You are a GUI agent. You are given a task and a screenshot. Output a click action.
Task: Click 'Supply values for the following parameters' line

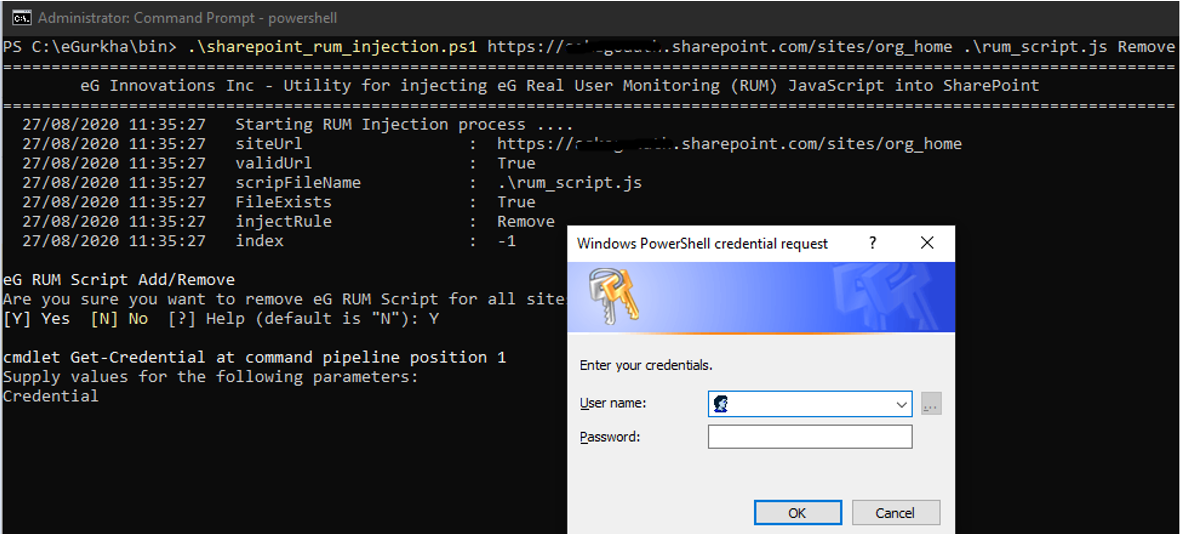[211, 377]
